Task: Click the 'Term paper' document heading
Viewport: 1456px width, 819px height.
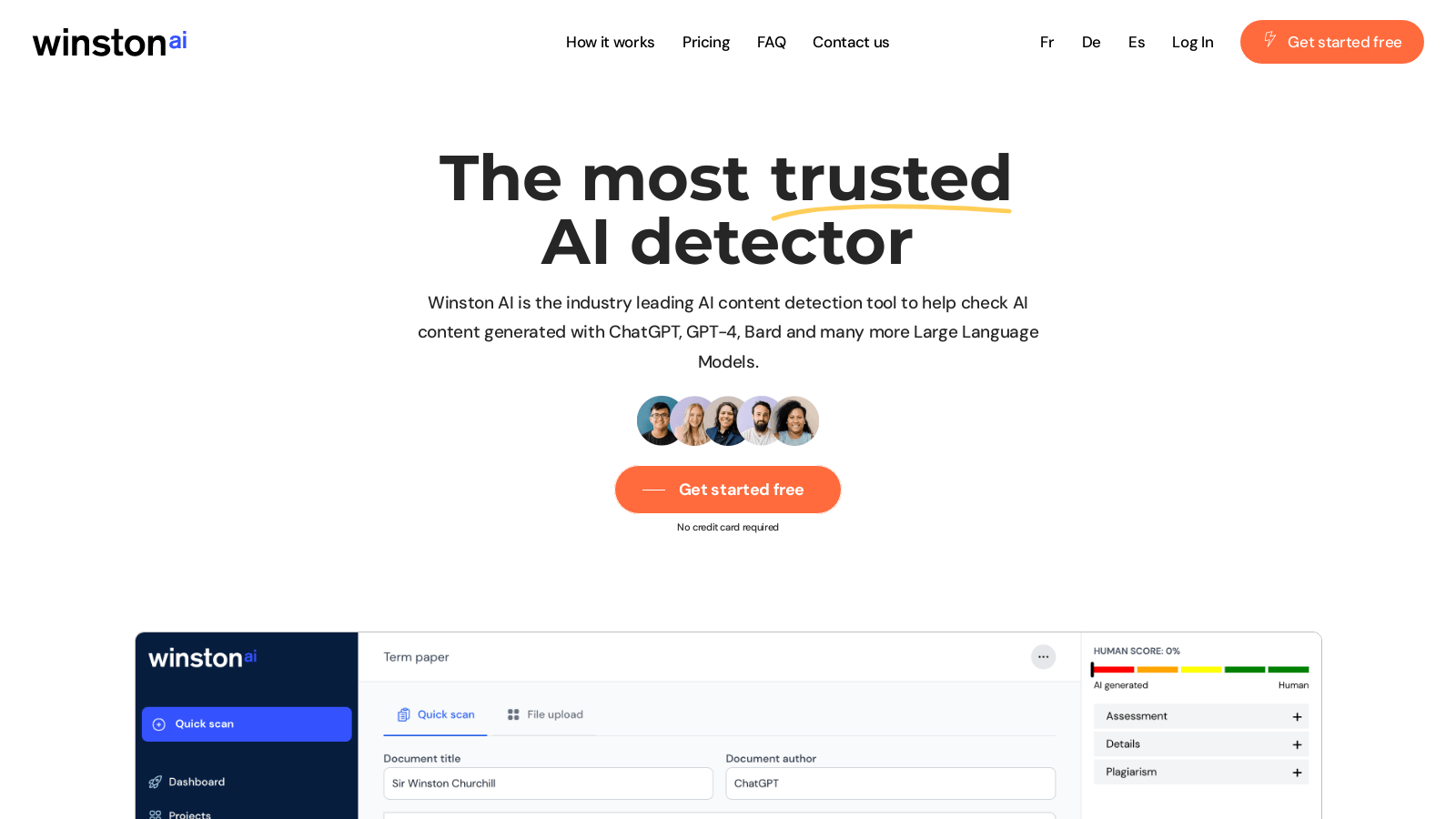Action: [416, 657]
